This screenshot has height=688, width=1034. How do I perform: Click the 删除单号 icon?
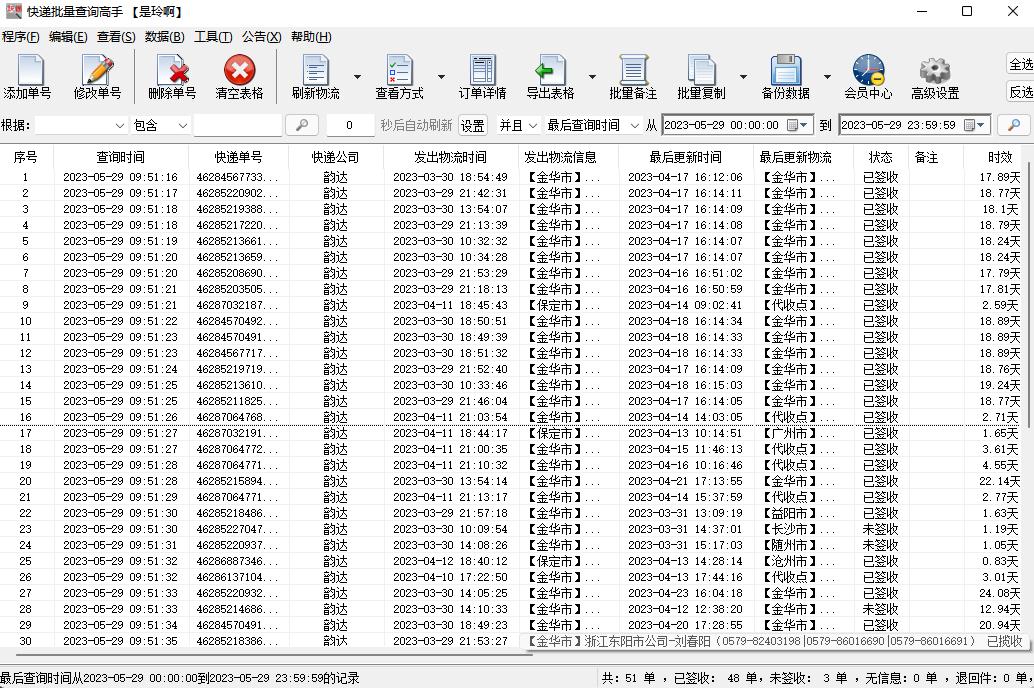point(172,70)
